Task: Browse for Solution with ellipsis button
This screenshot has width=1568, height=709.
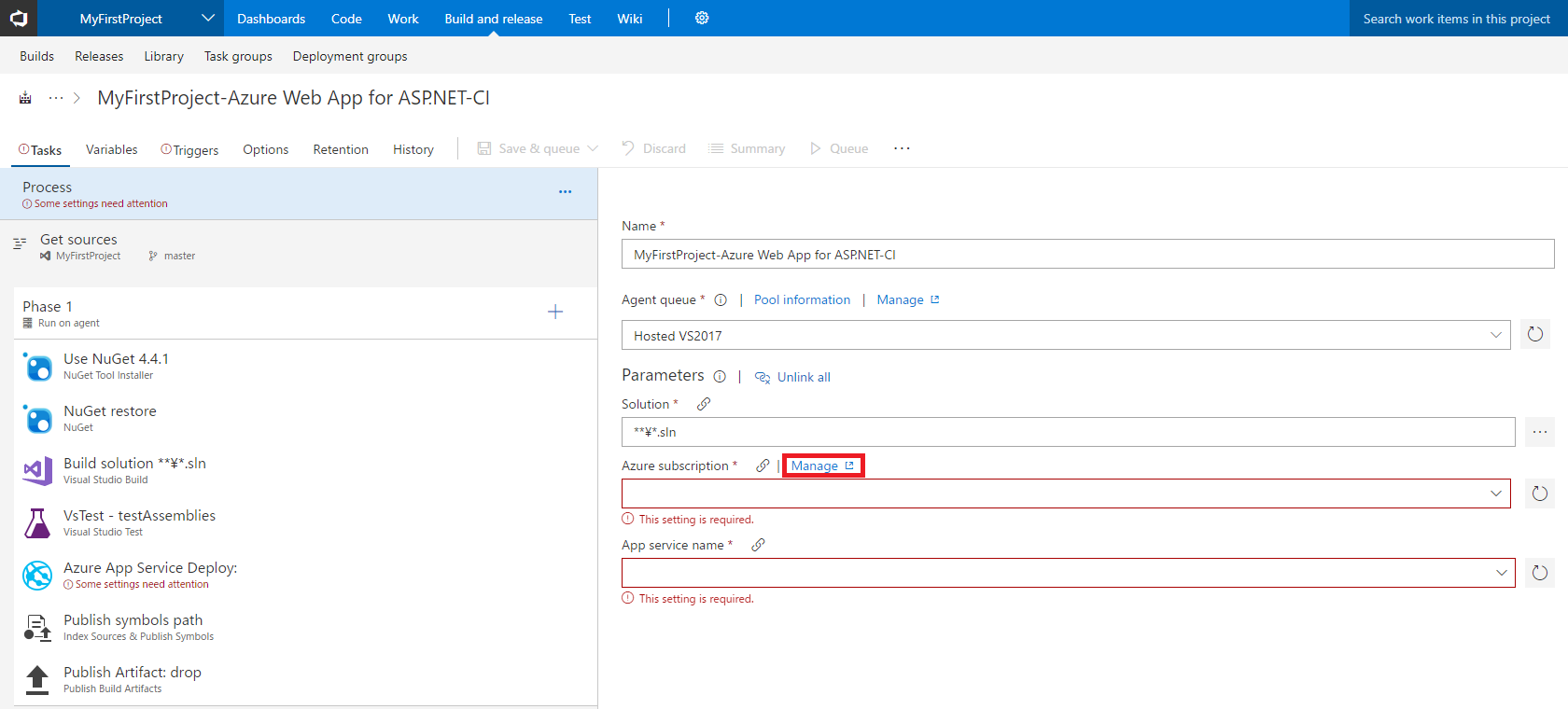Action: pos(1540,432)
